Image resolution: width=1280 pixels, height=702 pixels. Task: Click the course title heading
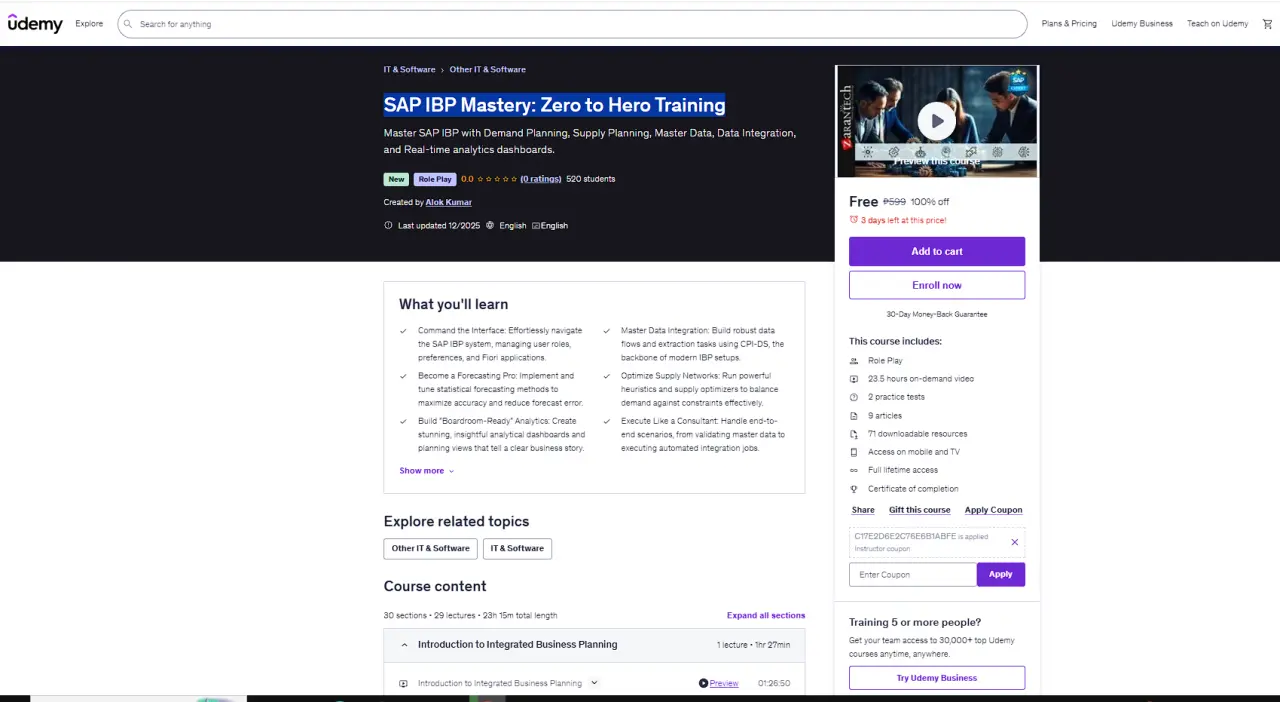click(555, 105)
